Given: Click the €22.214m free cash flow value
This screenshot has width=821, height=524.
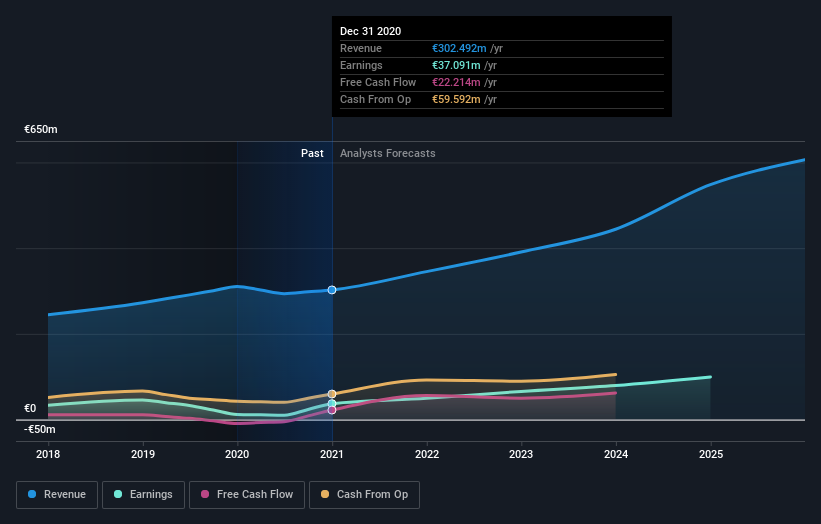Looking at the screenshot, I should 456,82.
